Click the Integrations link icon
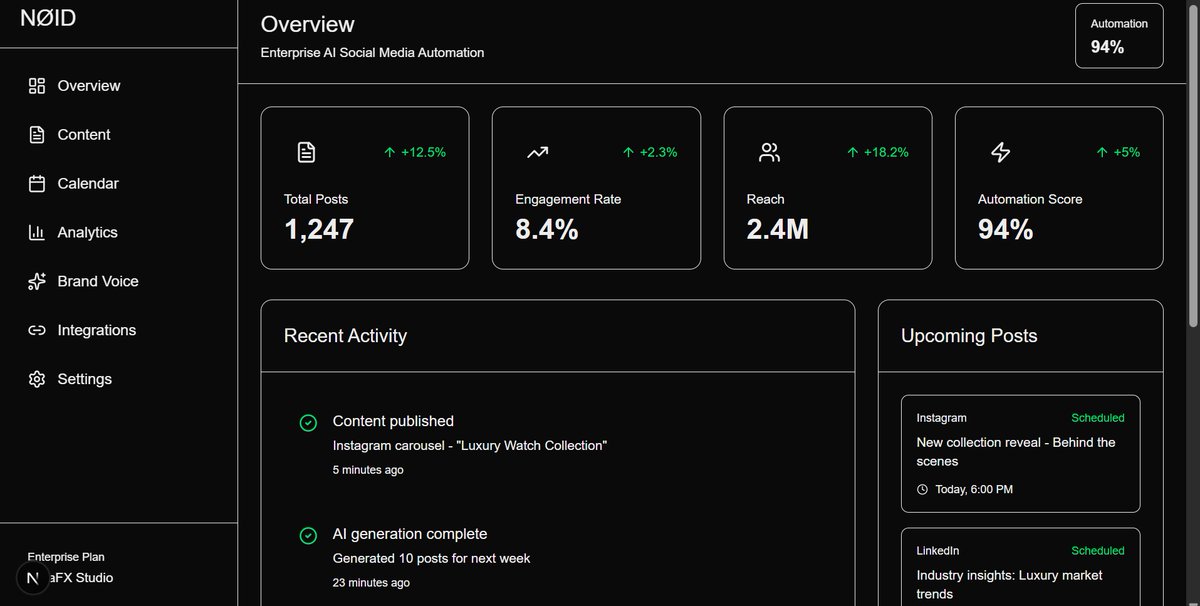Screen dimensions: 1200x606 pos(37,331)
